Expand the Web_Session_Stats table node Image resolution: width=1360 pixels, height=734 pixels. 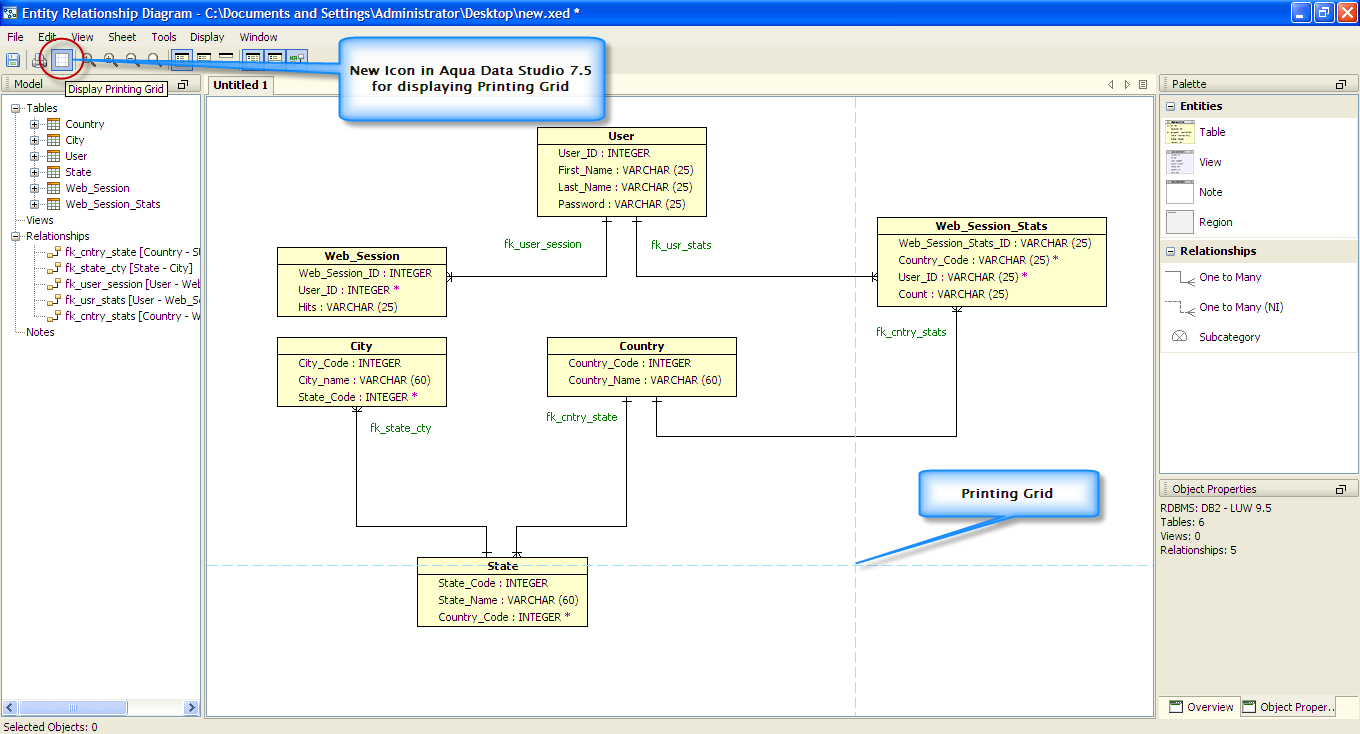[34, 204]
